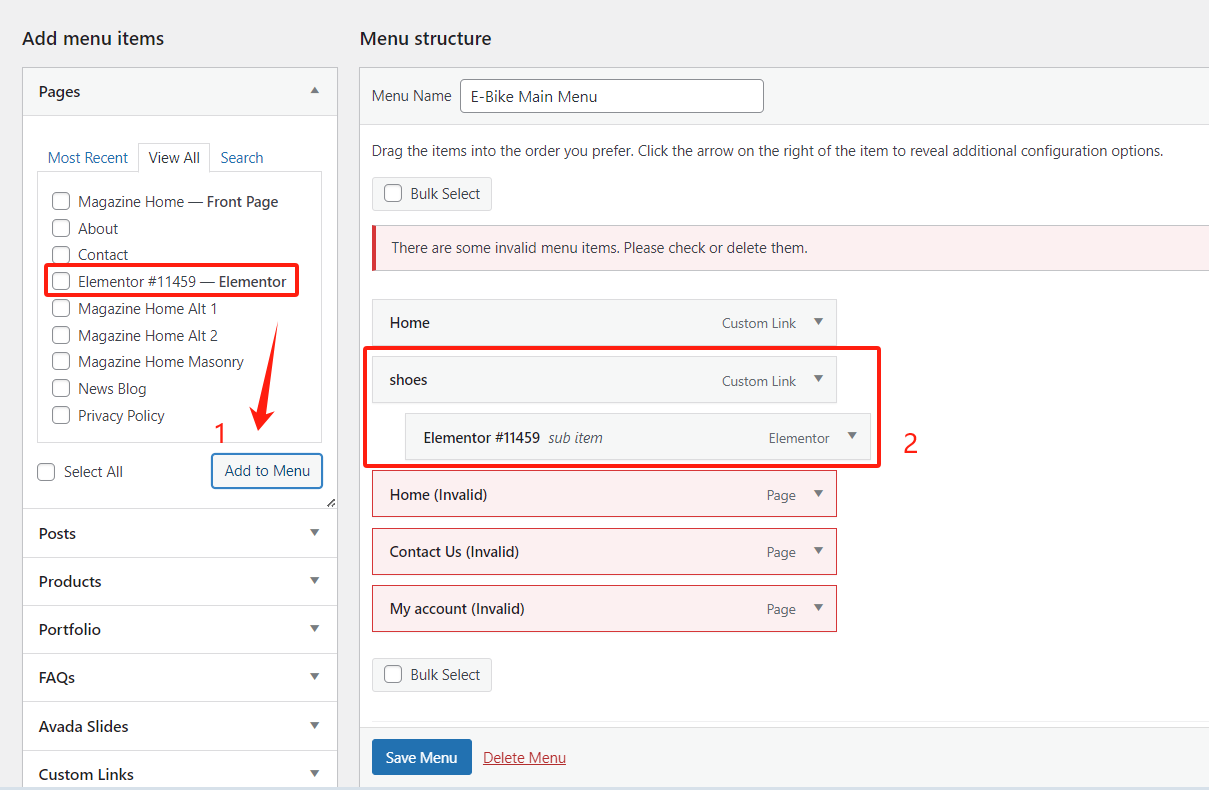Enable the Select All checkbox
The height and width of the screenshot is (790, 1209).
(x=45, y=471)
